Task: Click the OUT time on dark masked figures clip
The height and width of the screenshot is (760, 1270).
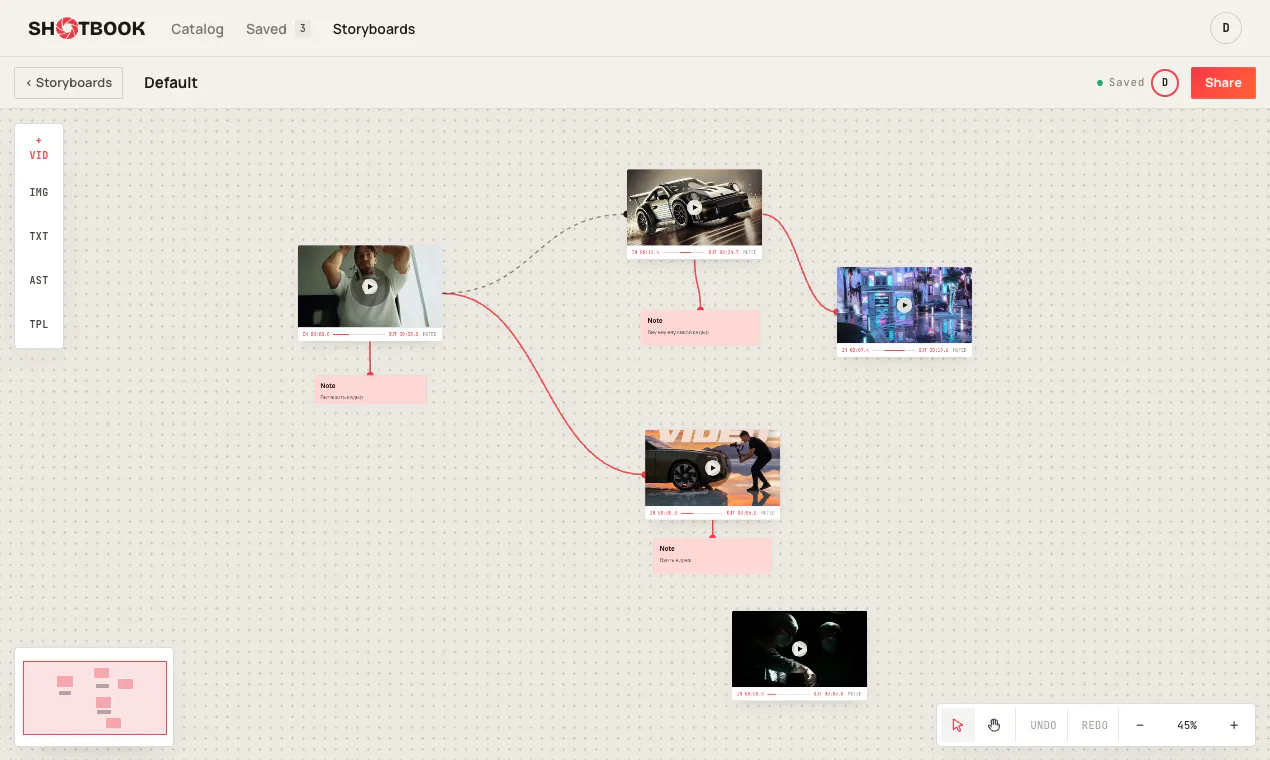Action: (x=829, y=693)
